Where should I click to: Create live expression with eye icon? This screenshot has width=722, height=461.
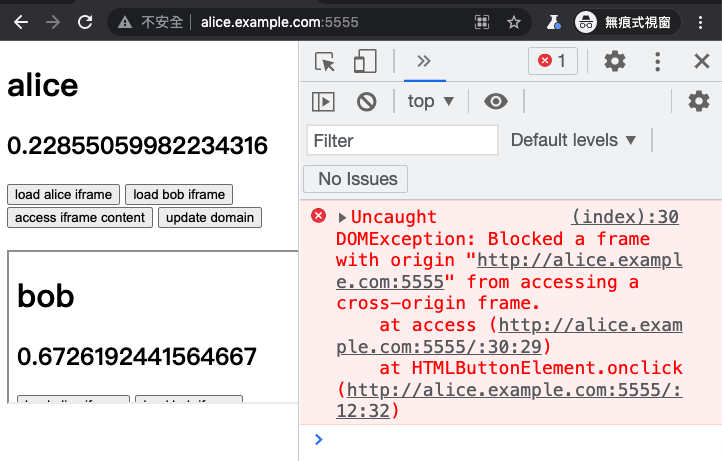(x=496, y=101)
